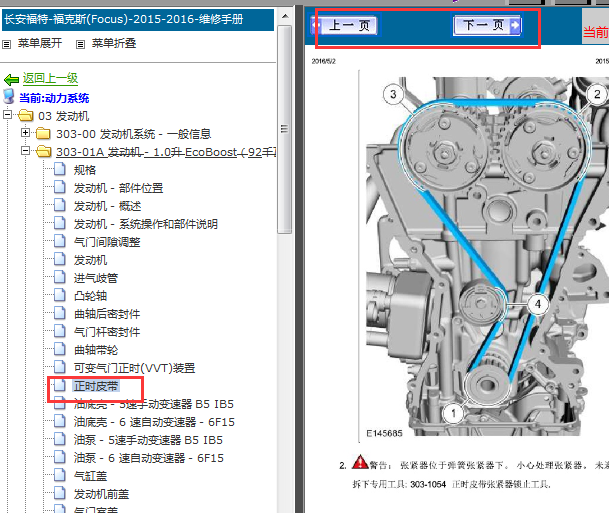Click the tool number 303-1054 text
This screenshot has width=609, height=513.
[x=428, y=485]
